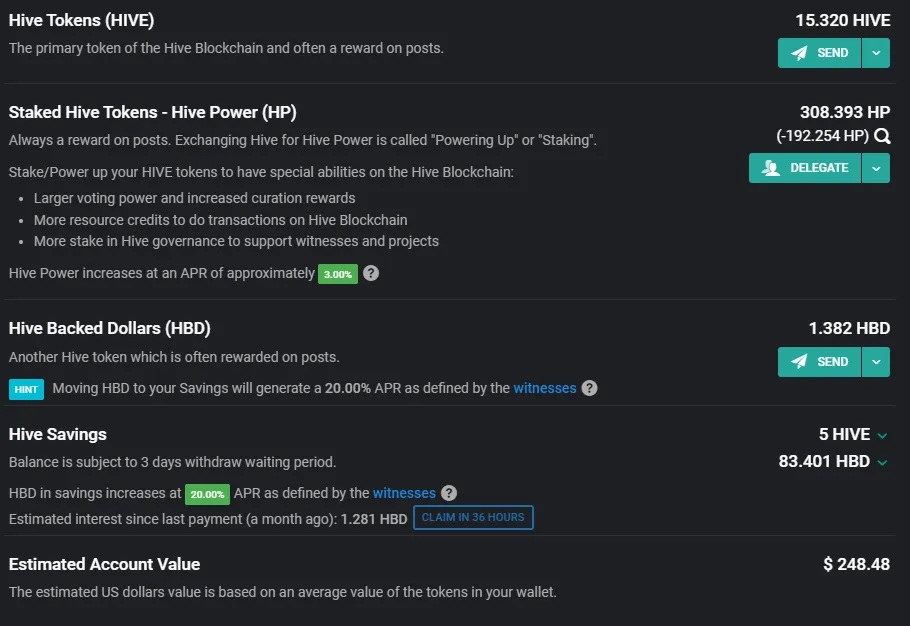Image resolution: width=910 pixels, height=626 pixels.
Task: Click the green 20.00% savings APR badge
Action: point(207,494)
